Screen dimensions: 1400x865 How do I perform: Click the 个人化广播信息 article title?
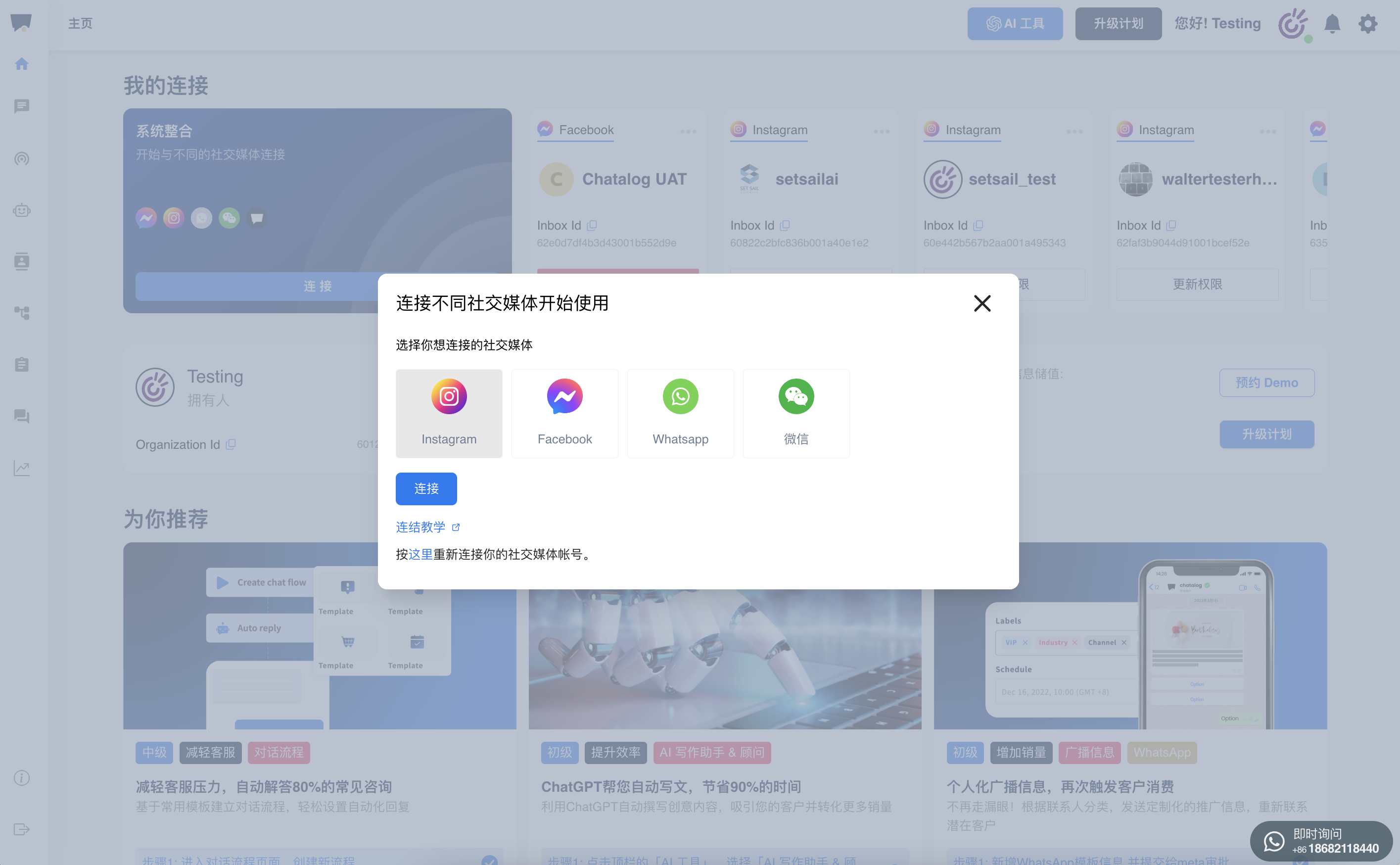click(x=1060, y=787)
